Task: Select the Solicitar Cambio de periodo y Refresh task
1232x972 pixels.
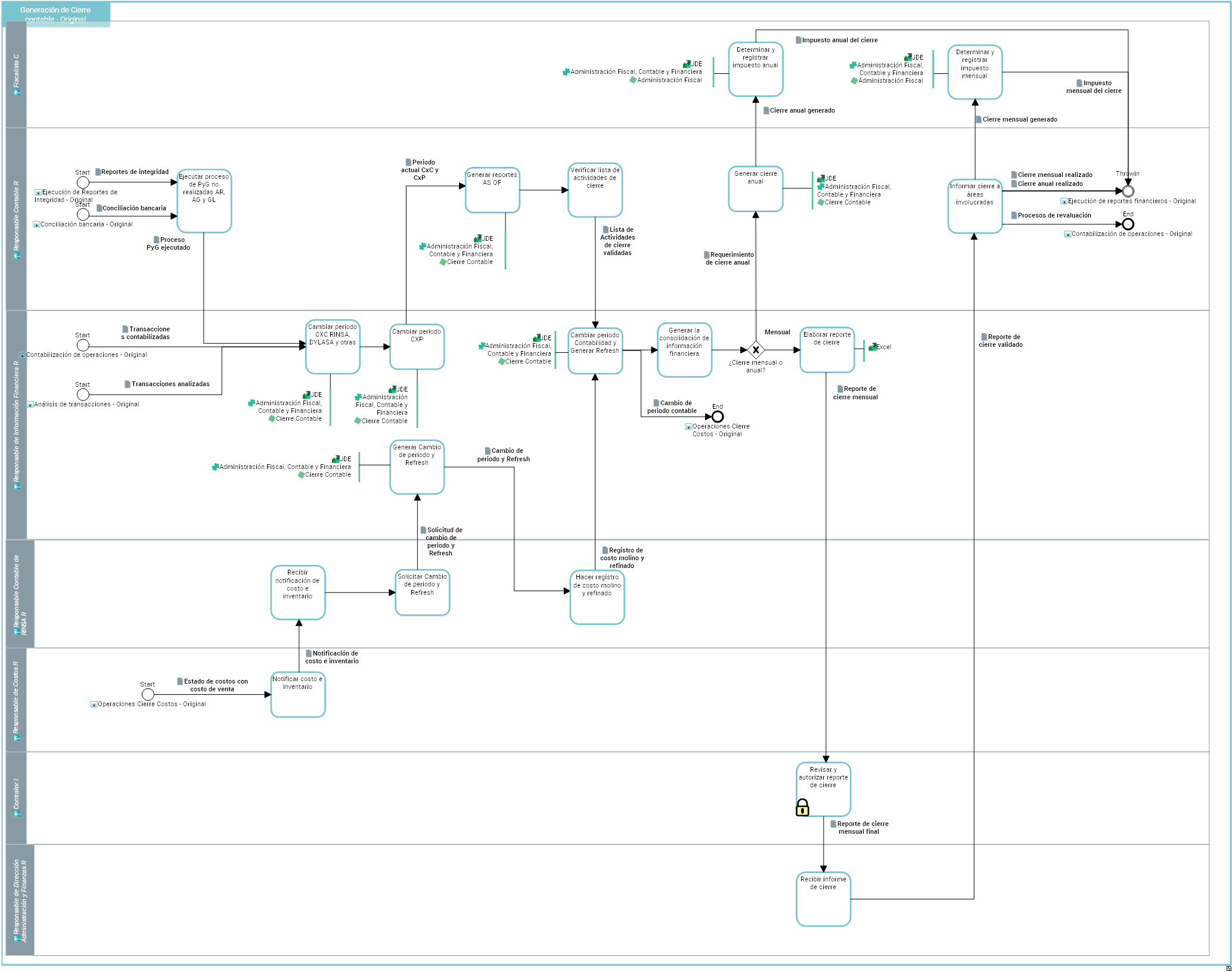Action: tap(422, 592)
